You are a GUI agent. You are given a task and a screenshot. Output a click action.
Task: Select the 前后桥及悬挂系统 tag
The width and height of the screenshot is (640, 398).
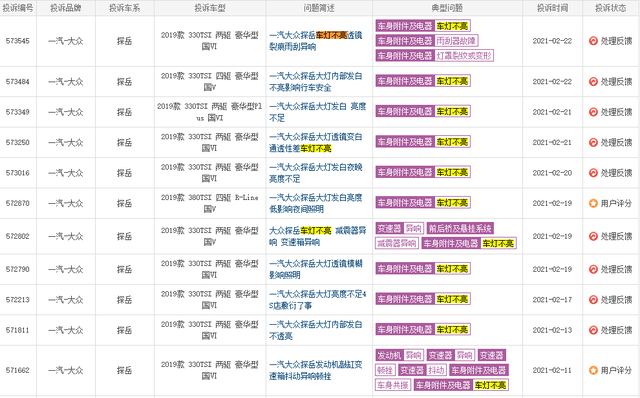(460, 228)
